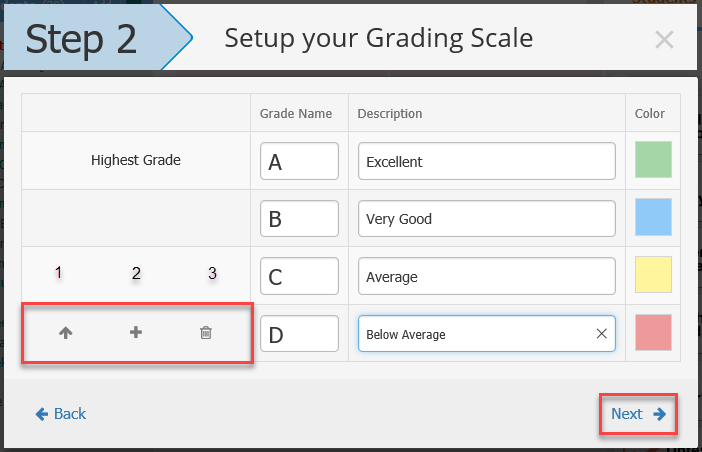Go to Next step
Image resolution: width=702 pixels, height=452 pixels.
tap(638, 414)
